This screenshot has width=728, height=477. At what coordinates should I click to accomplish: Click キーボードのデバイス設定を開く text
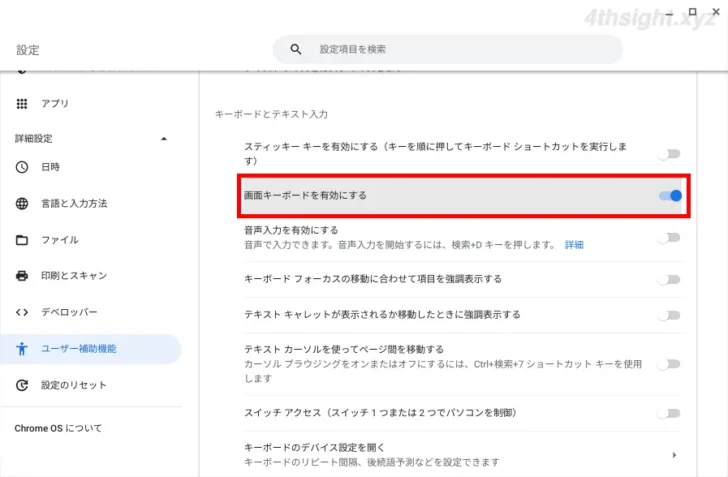click(314, 448)
